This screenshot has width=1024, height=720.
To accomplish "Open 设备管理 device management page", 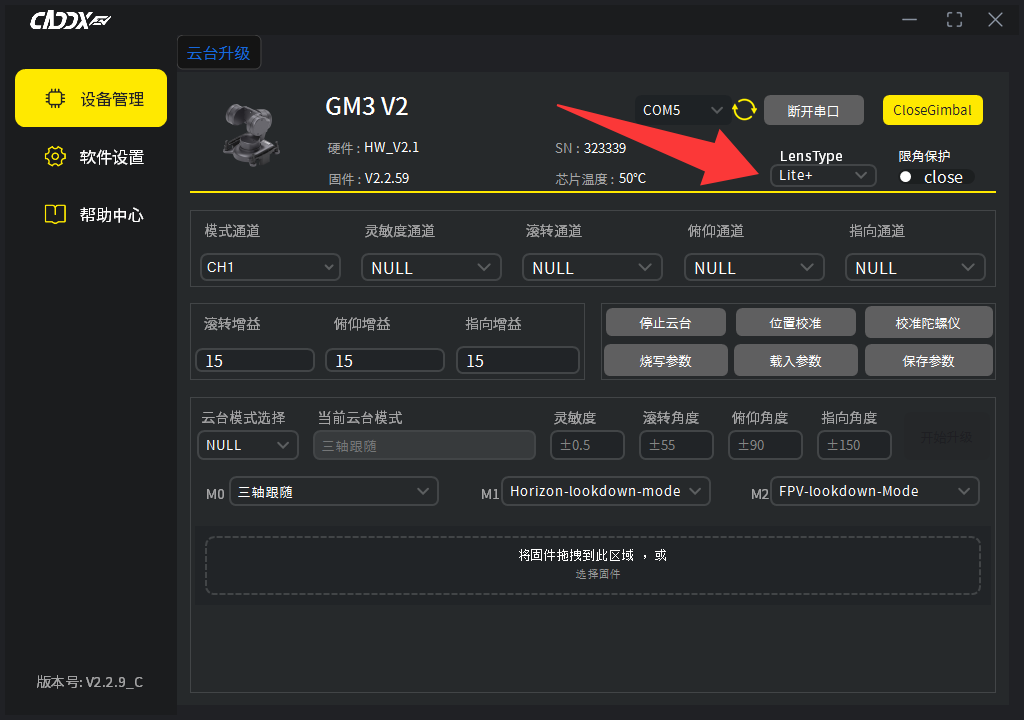I will click(91, 98).
